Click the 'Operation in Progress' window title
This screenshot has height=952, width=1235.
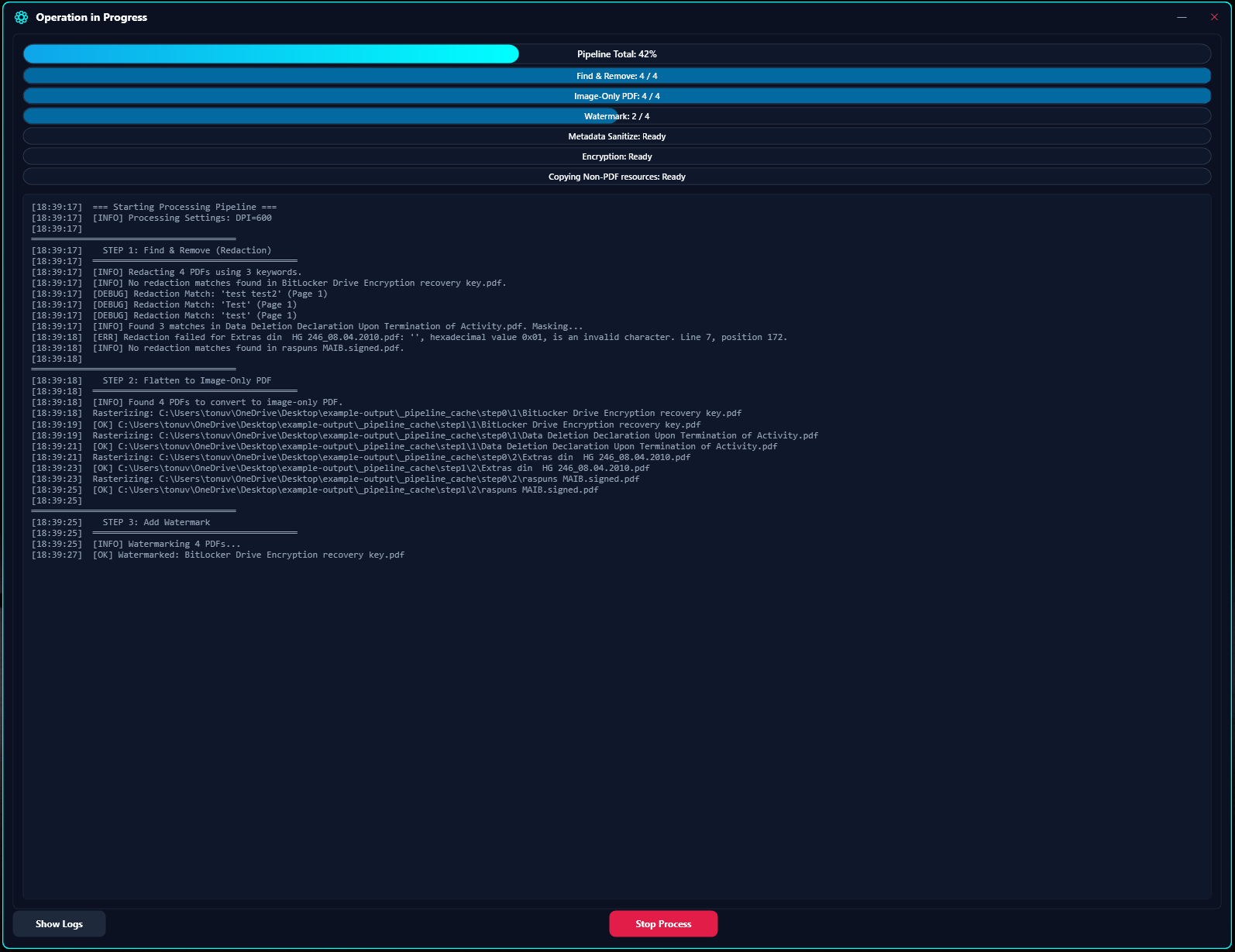91,17
